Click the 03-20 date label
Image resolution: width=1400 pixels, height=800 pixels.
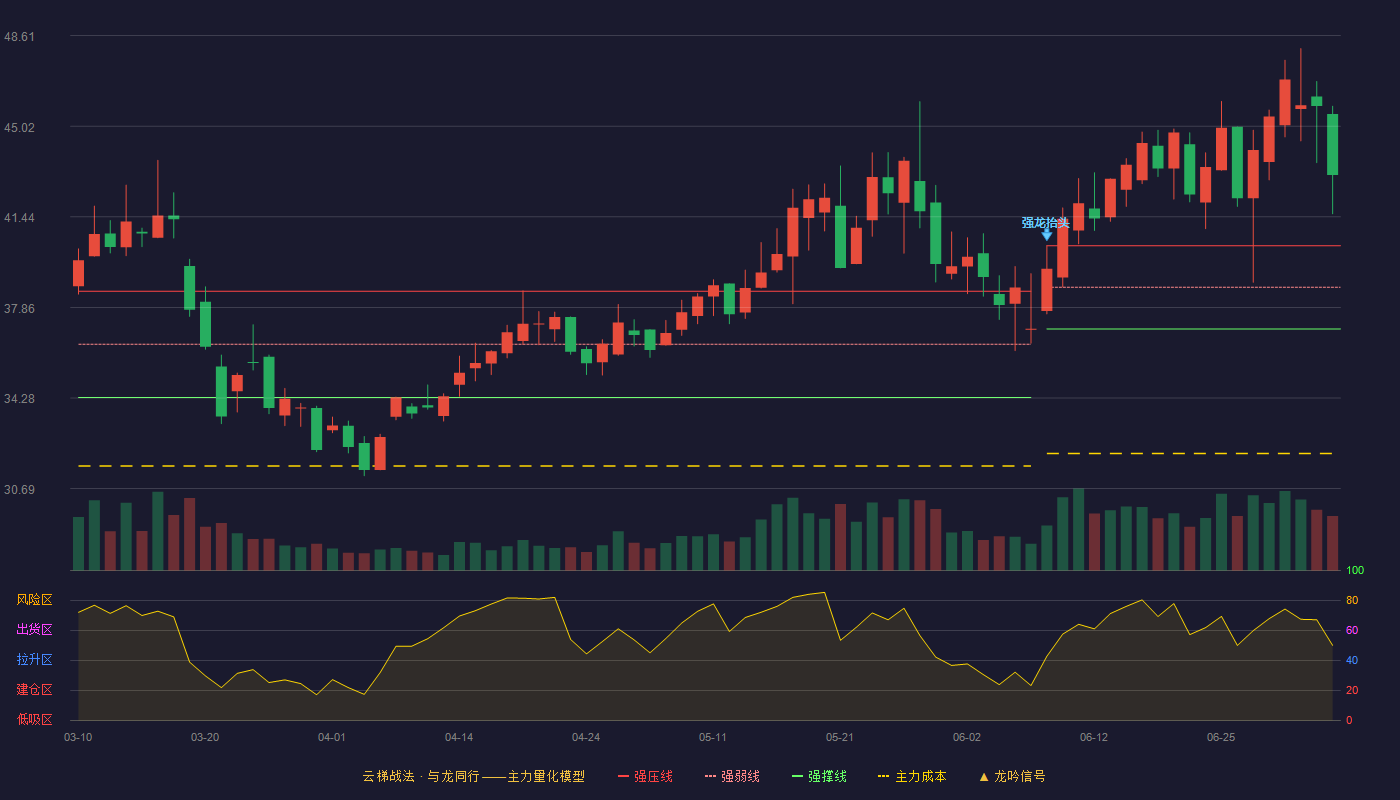click(205, 737)
